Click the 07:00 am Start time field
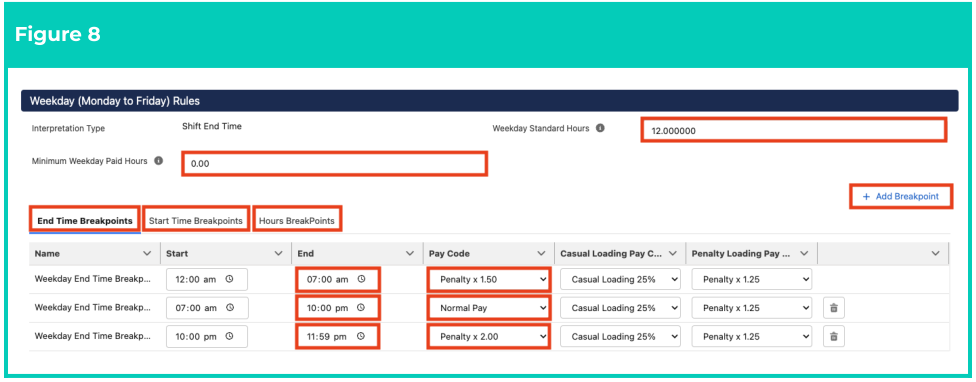This screenshot has width=976, height=382. [x=207, y=308]
